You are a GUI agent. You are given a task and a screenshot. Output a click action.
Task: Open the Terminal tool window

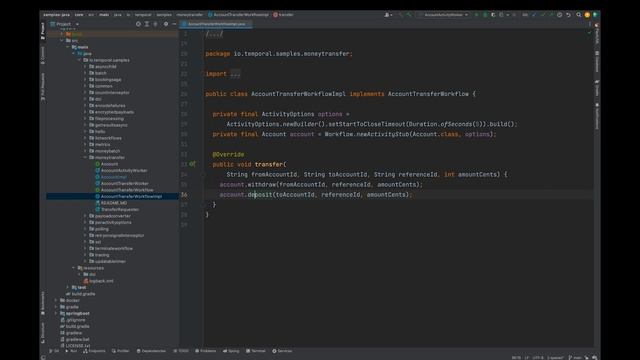pos(256,351)
